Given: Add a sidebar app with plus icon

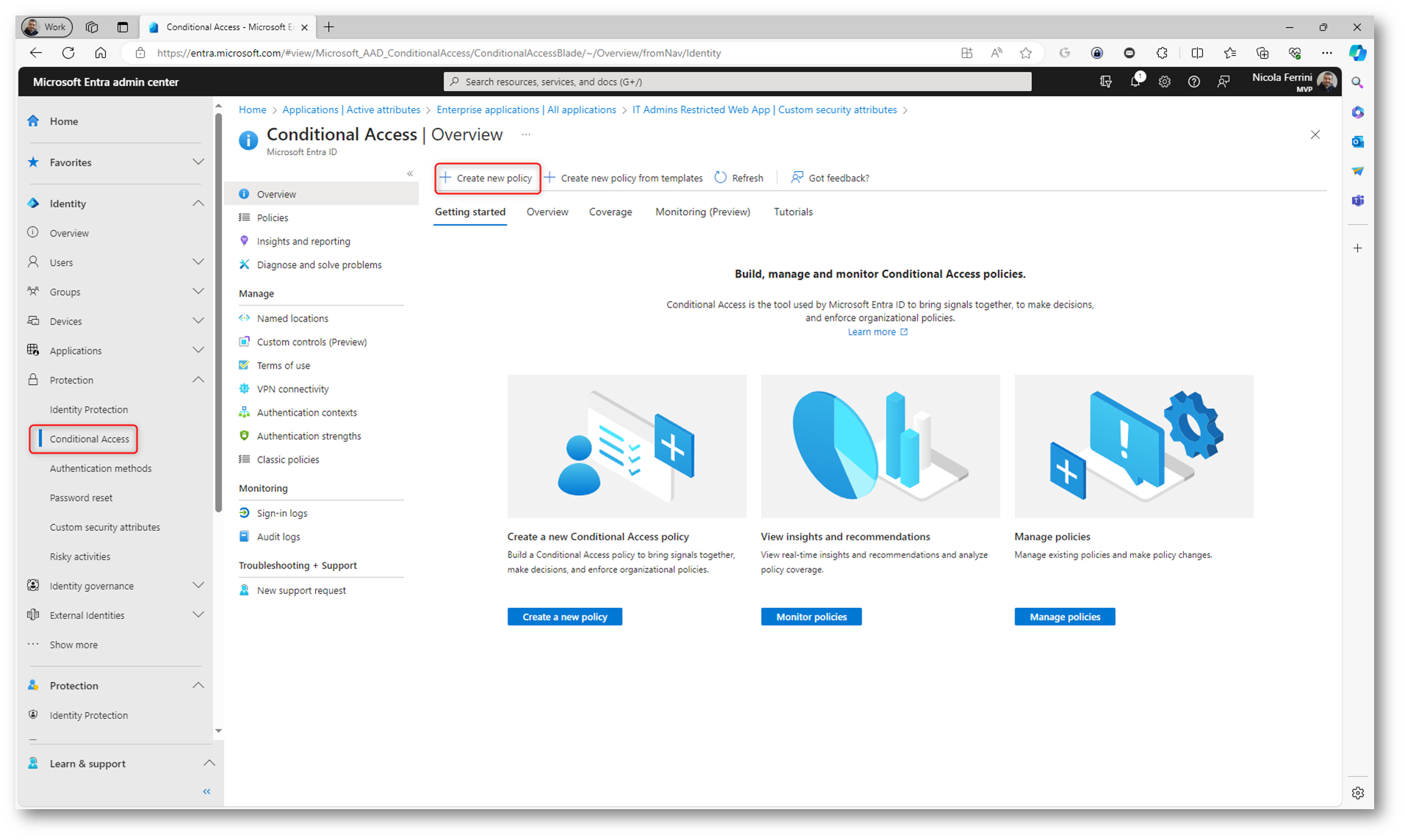Looking at the screenshot, I should [x=1358, y=248].
